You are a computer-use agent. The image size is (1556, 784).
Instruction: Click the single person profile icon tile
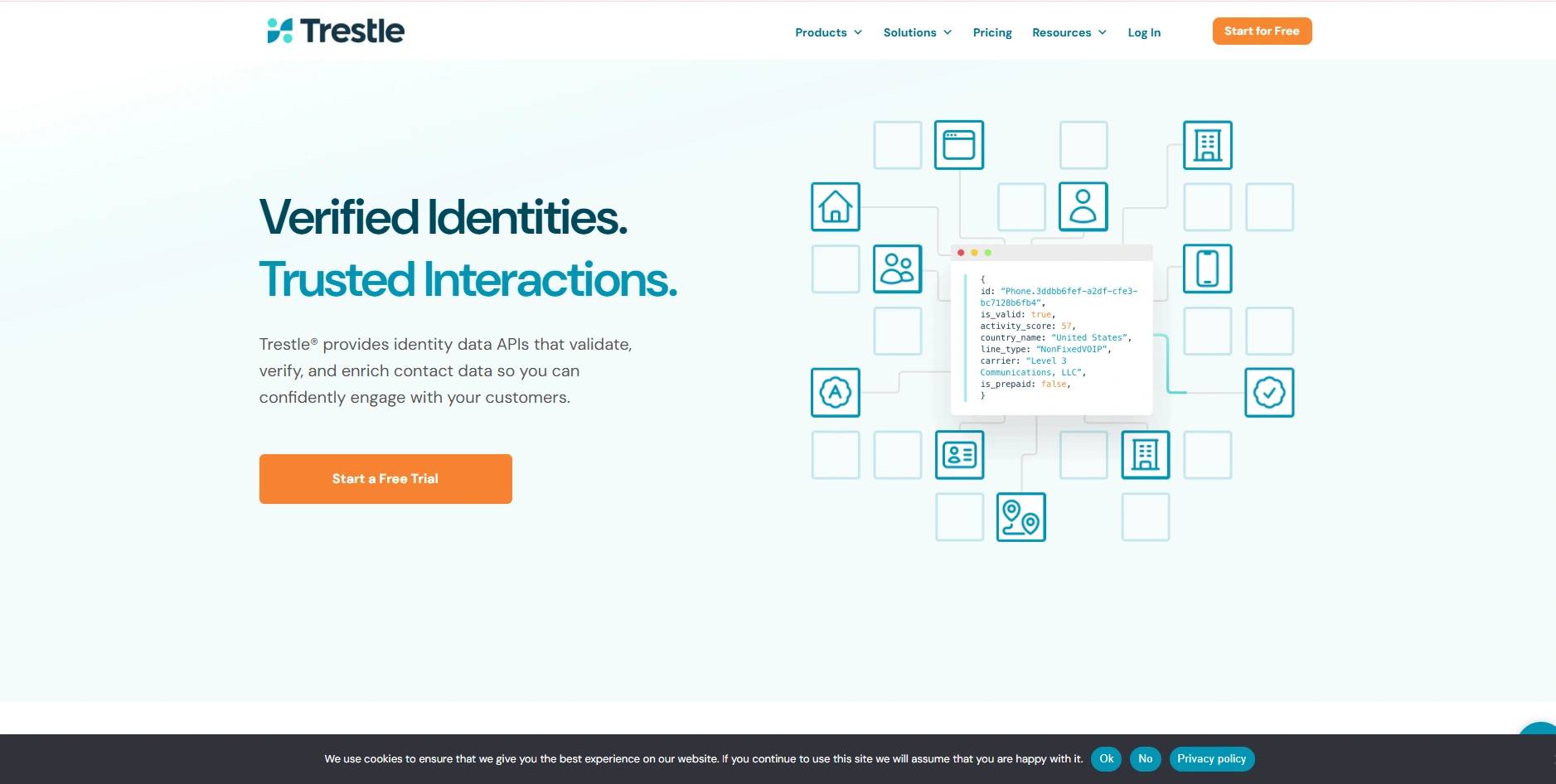[1083, 207]
